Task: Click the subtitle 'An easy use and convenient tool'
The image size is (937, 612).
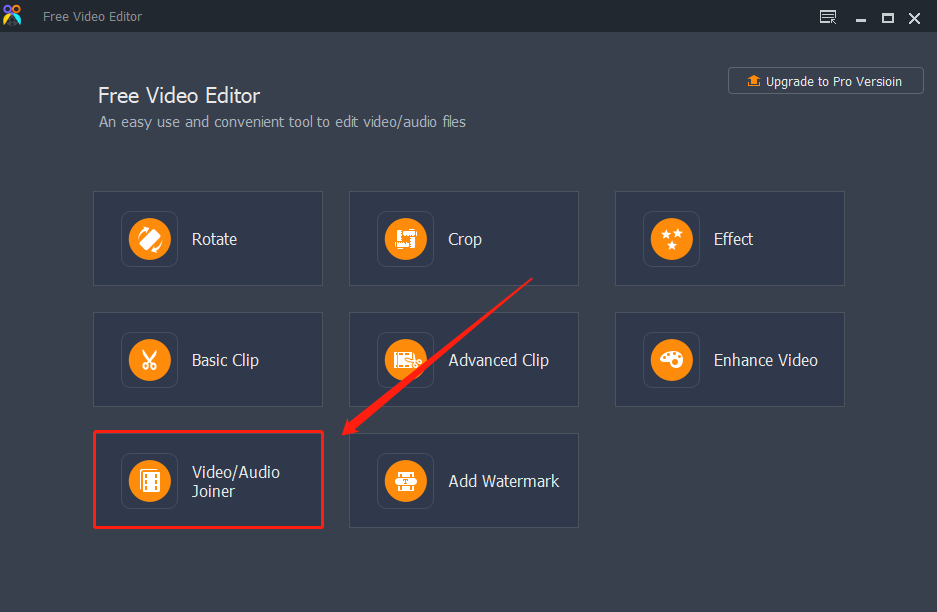Action: [282, 122]
